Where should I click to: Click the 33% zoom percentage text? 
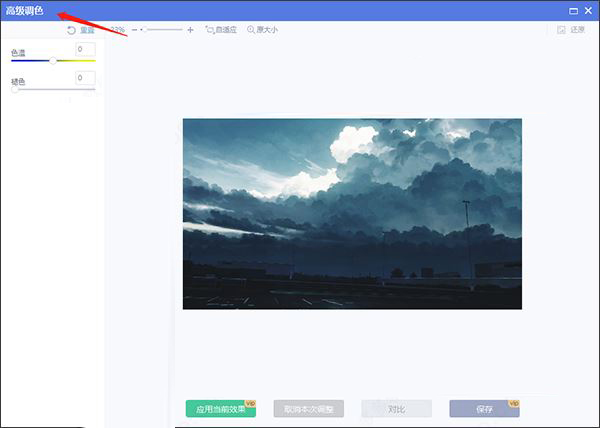click(x=117, y=30)
